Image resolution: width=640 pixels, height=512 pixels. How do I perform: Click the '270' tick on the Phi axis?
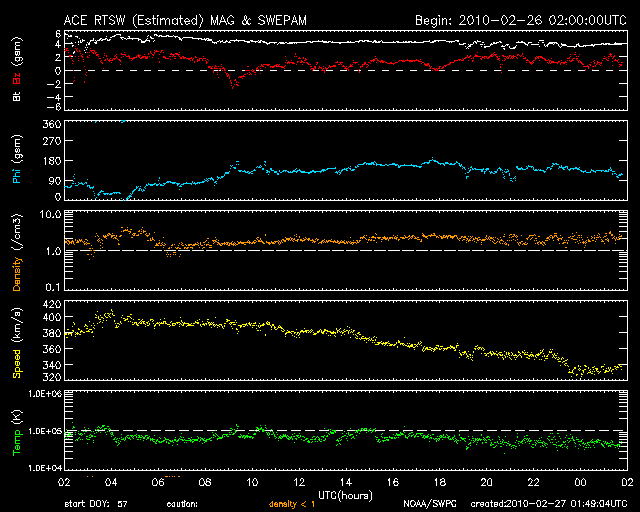click(x=52, y=142)
